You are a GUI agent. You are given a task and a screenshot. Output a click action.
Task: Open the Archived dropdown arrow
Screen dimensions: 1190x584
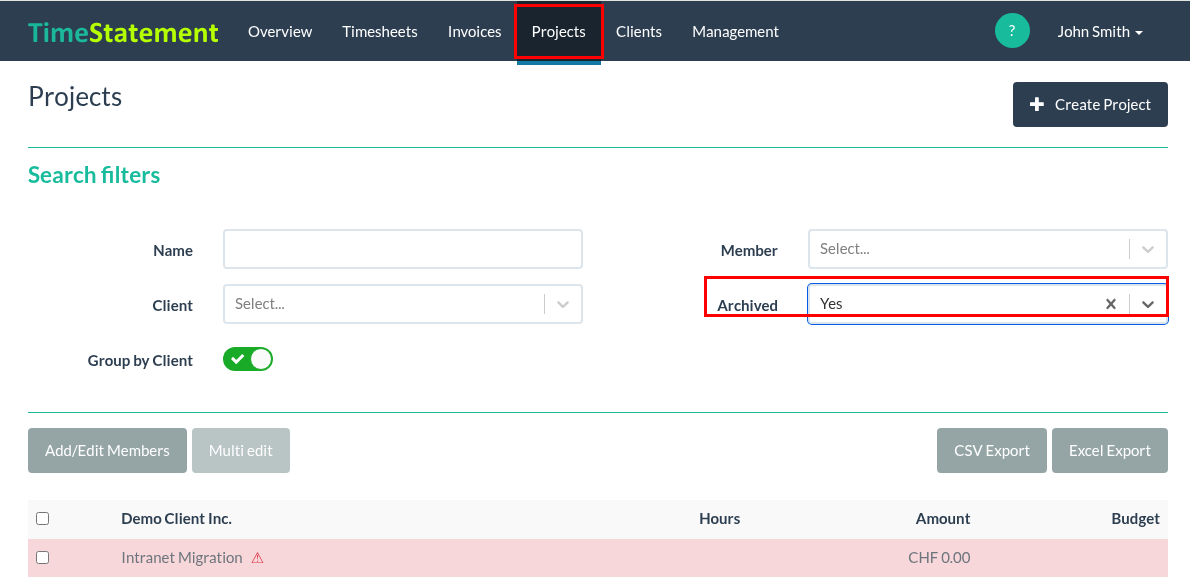(x=1148, y=304)
